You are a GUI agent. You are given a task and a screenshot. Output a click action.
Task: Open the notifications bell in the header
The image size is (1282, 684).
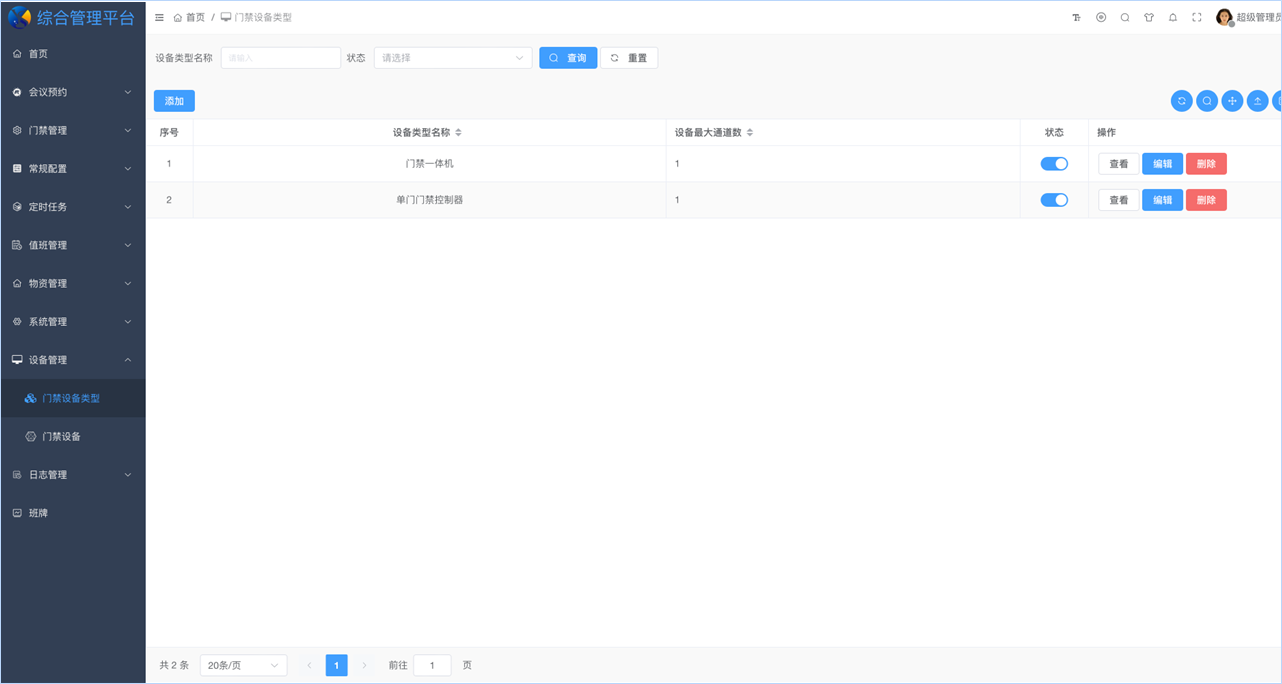(x=1173, y=17)
